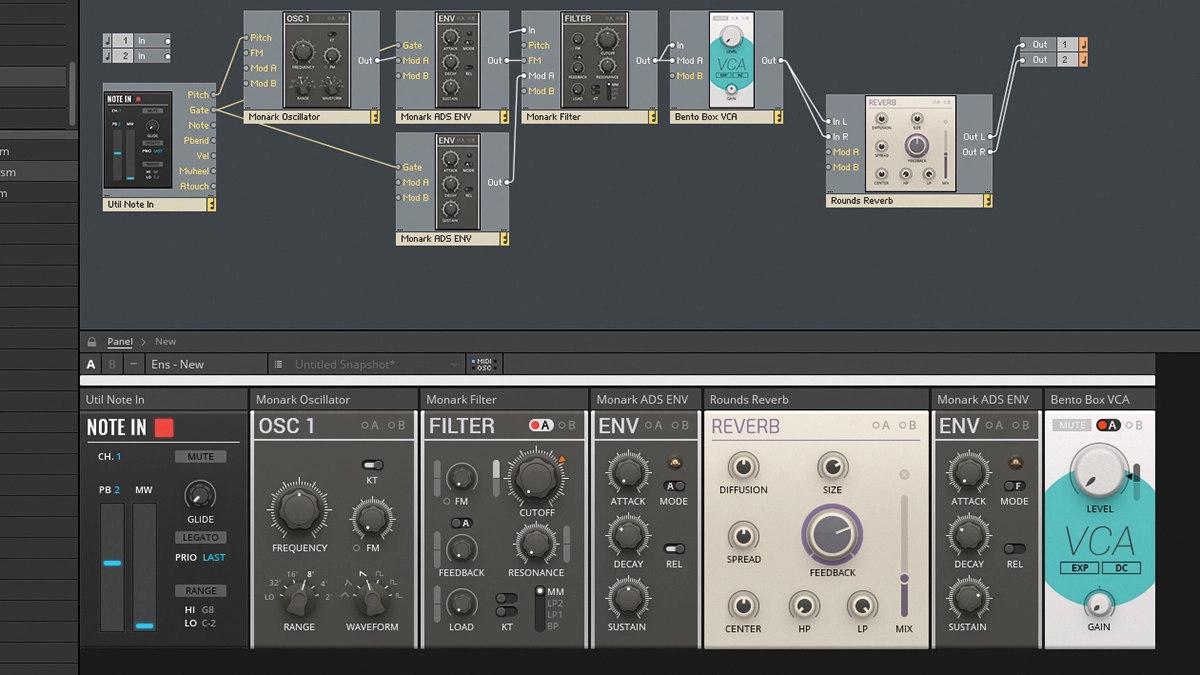Adjust the MW mod wheel slider
This screenshot has width=1200, height=675.
(145, 566)
